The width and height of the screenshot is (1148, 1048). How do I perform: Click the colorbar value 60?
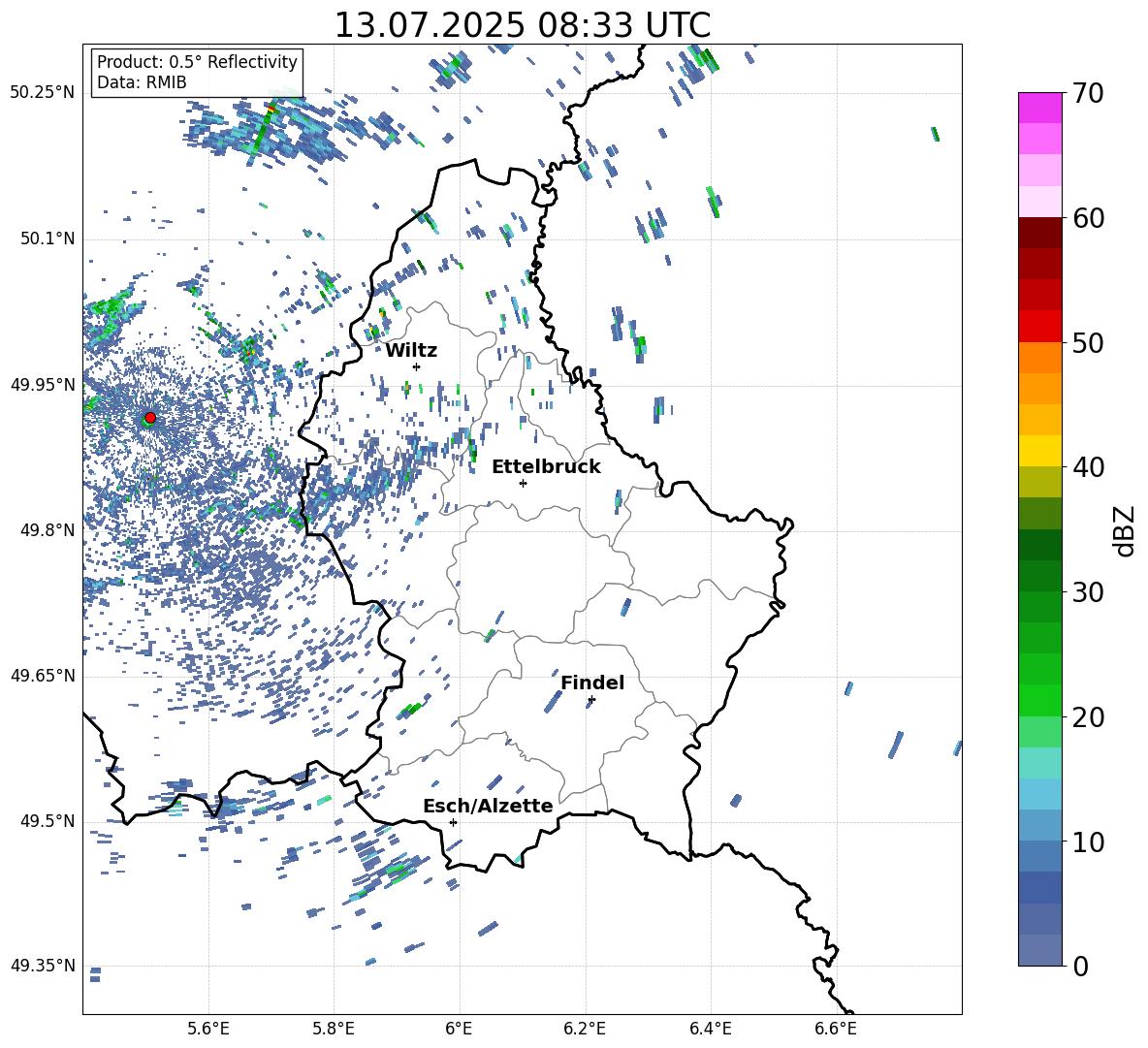[x=1088, y=217]
